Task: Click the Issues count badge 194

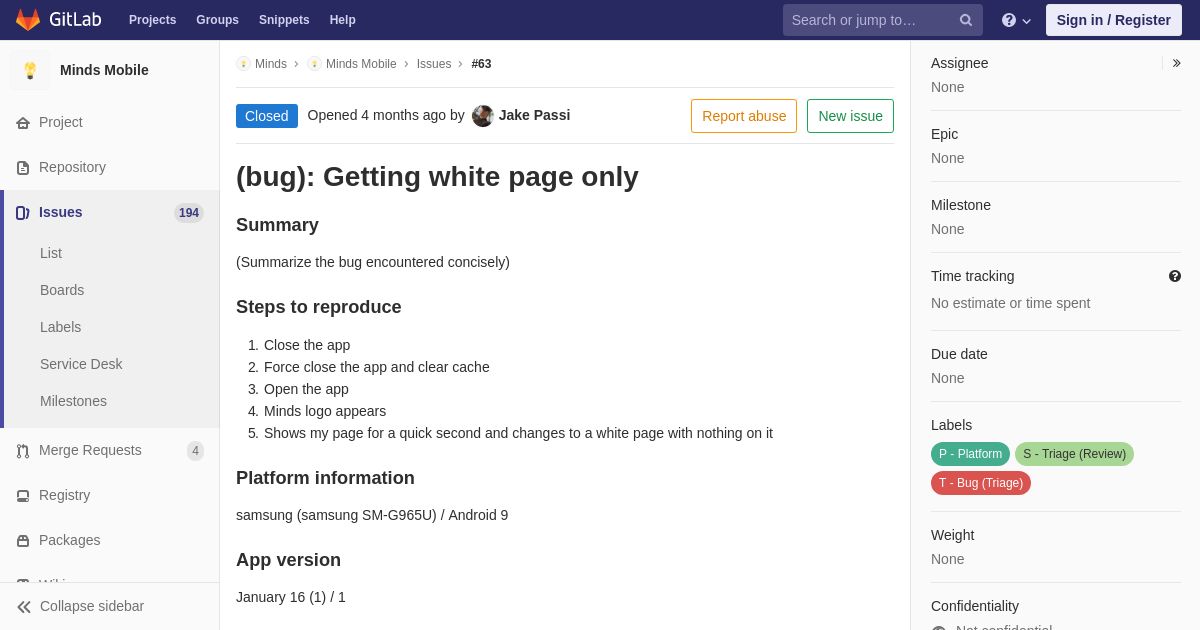Action: click(x=189, y=213)
